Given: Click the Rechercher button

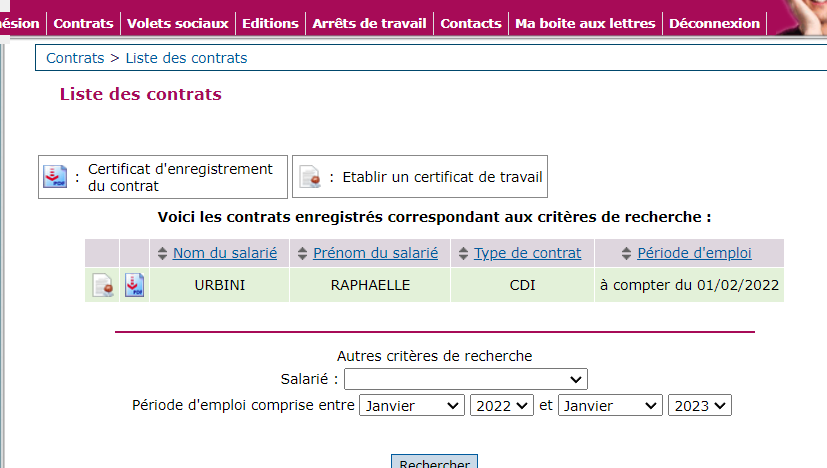Looking at the screenshot, I should tap(434, 463).
